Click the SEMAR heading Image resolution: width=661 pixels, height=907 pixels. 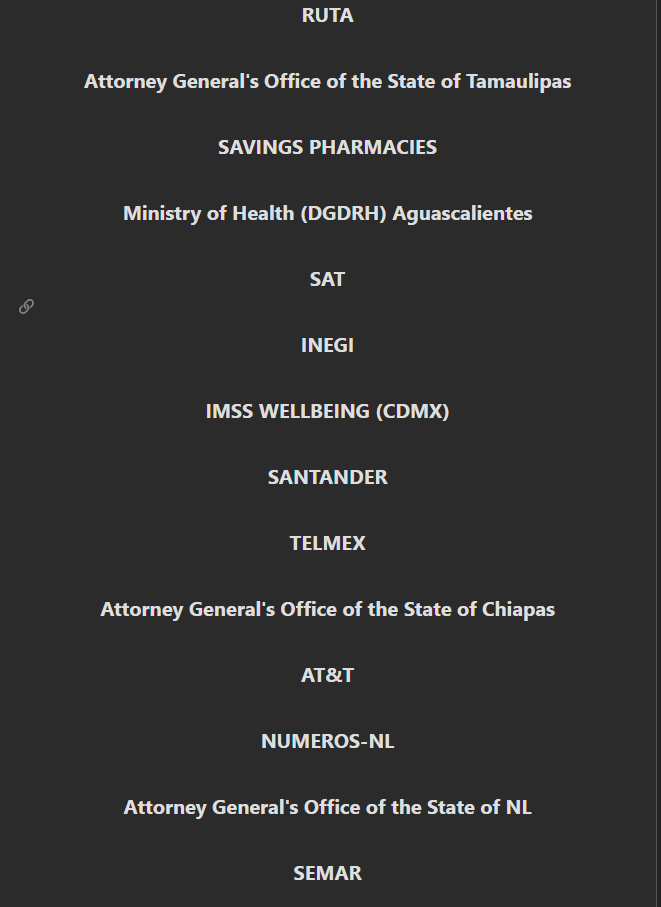click(x=327, y=873)
